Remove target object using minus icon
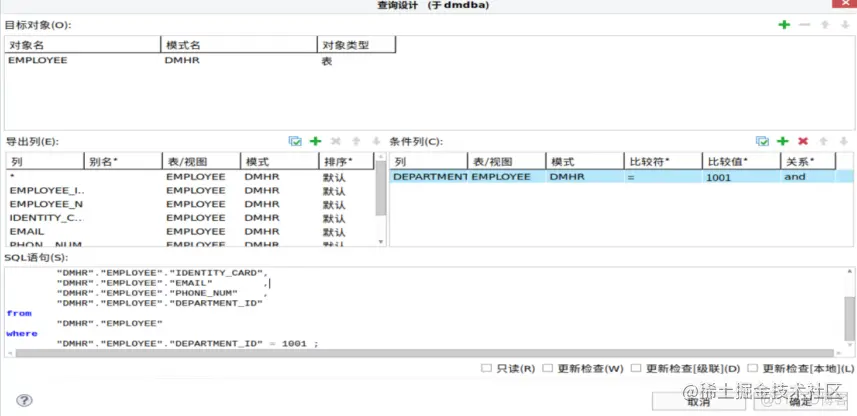 [804, 25]
